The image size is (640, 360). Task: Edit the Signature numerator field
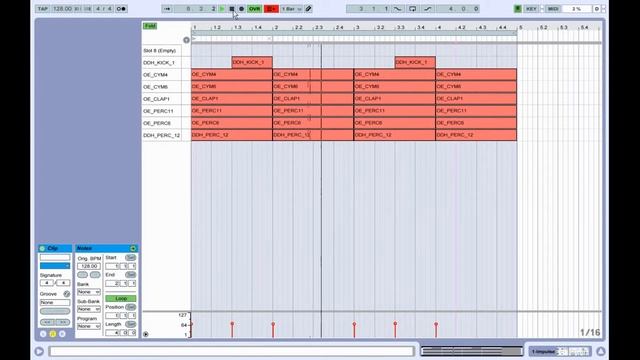(47, 283)
